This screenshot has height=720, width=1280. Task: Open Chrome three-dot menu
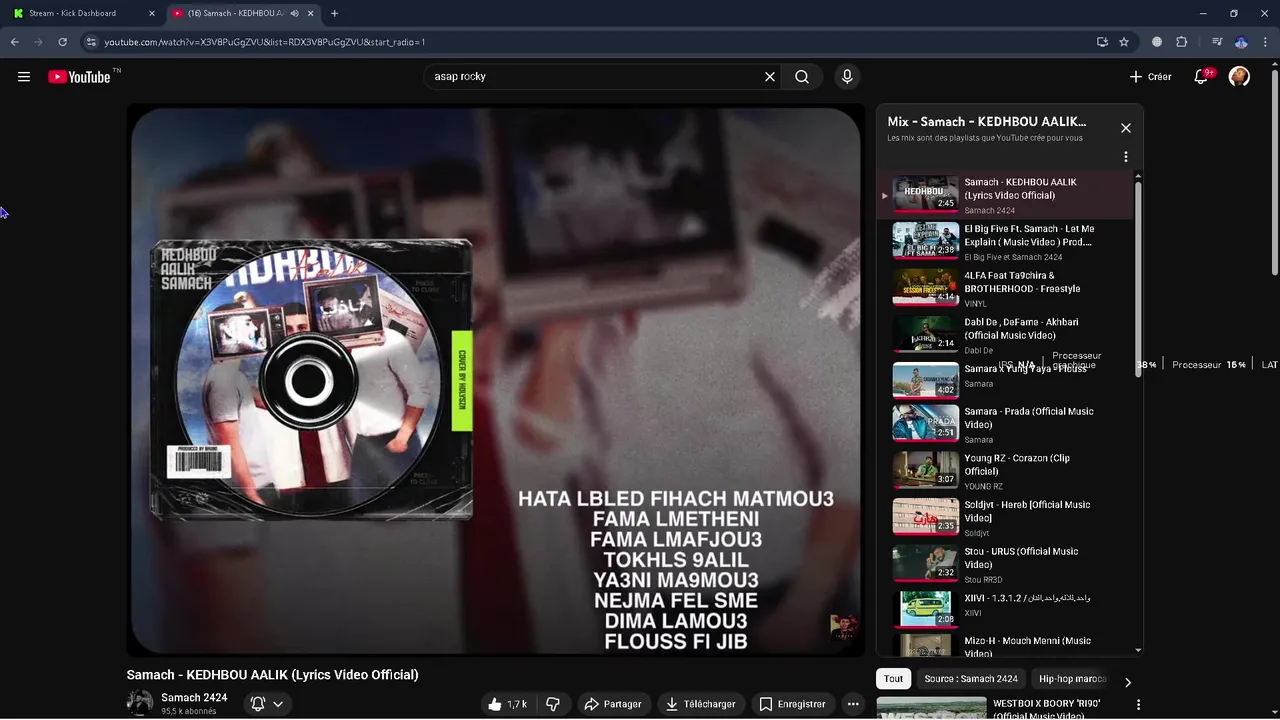pos(1265,42)
